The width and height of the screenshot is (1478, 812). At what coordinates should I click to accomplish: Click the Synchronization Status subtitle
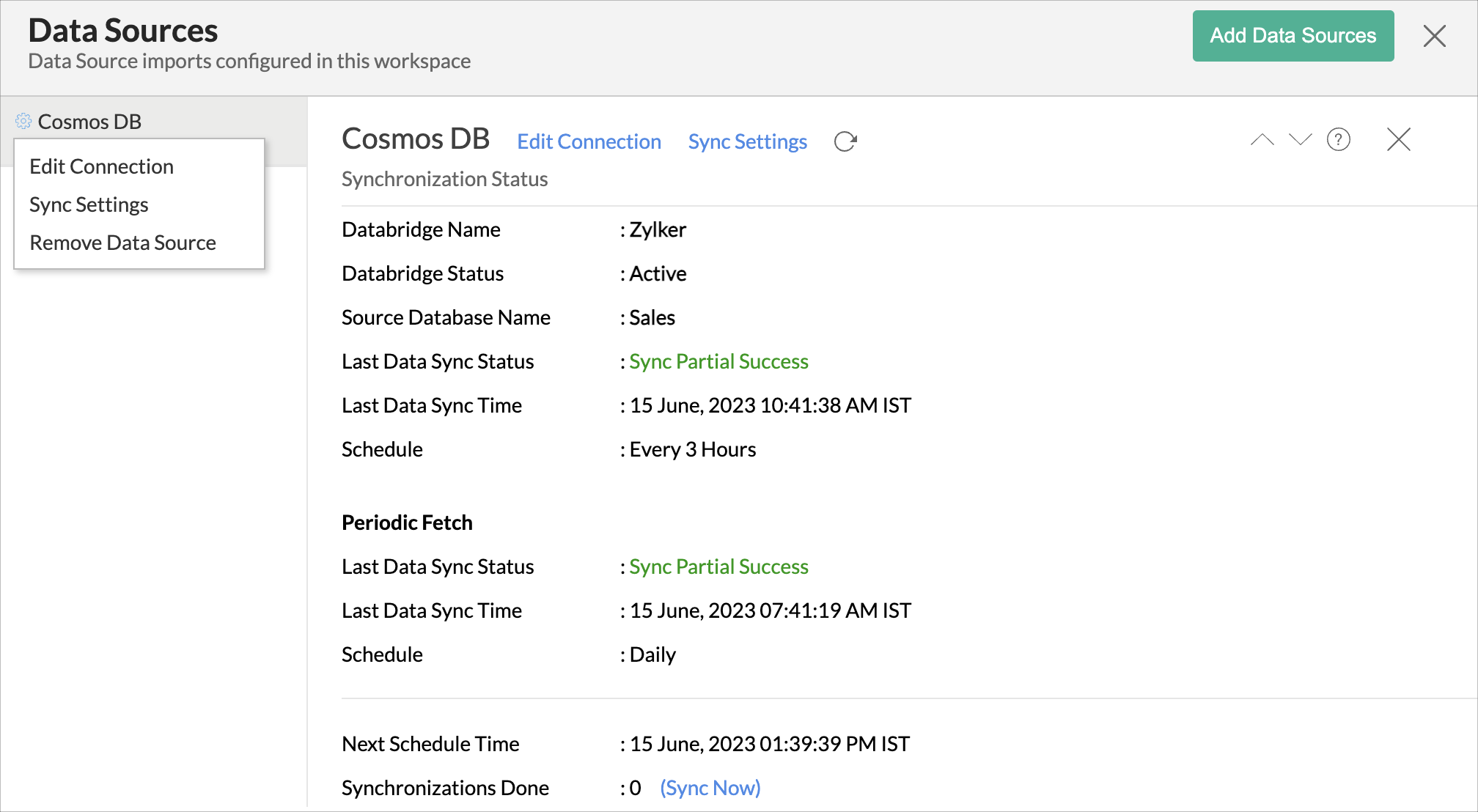[444, 179]
